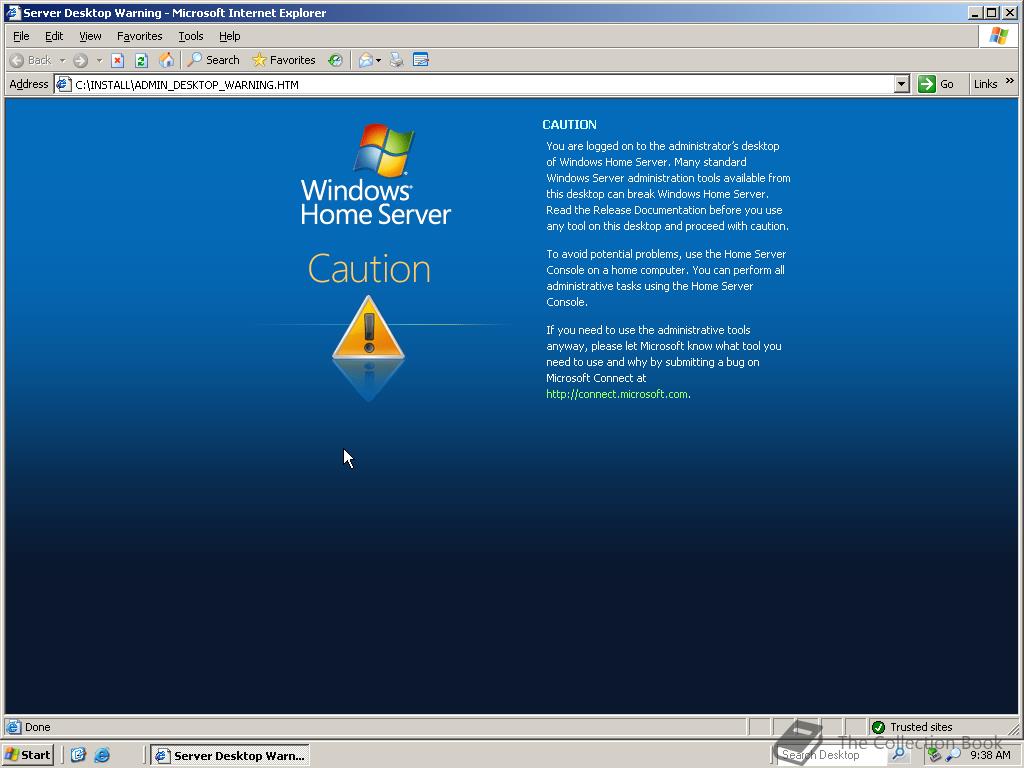Click the Go button next to the address bar
This screenshot has width=1024, height=768.
[936, 84]
